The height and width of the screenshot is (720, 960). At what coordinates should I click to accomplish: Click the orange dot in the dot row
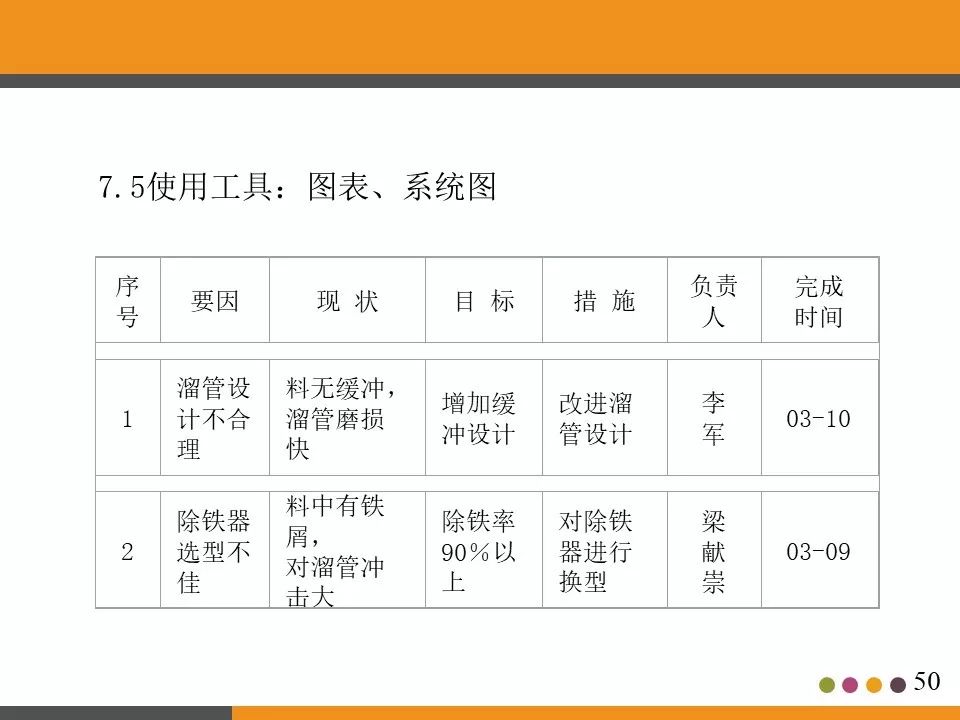(x=873, y=685)
